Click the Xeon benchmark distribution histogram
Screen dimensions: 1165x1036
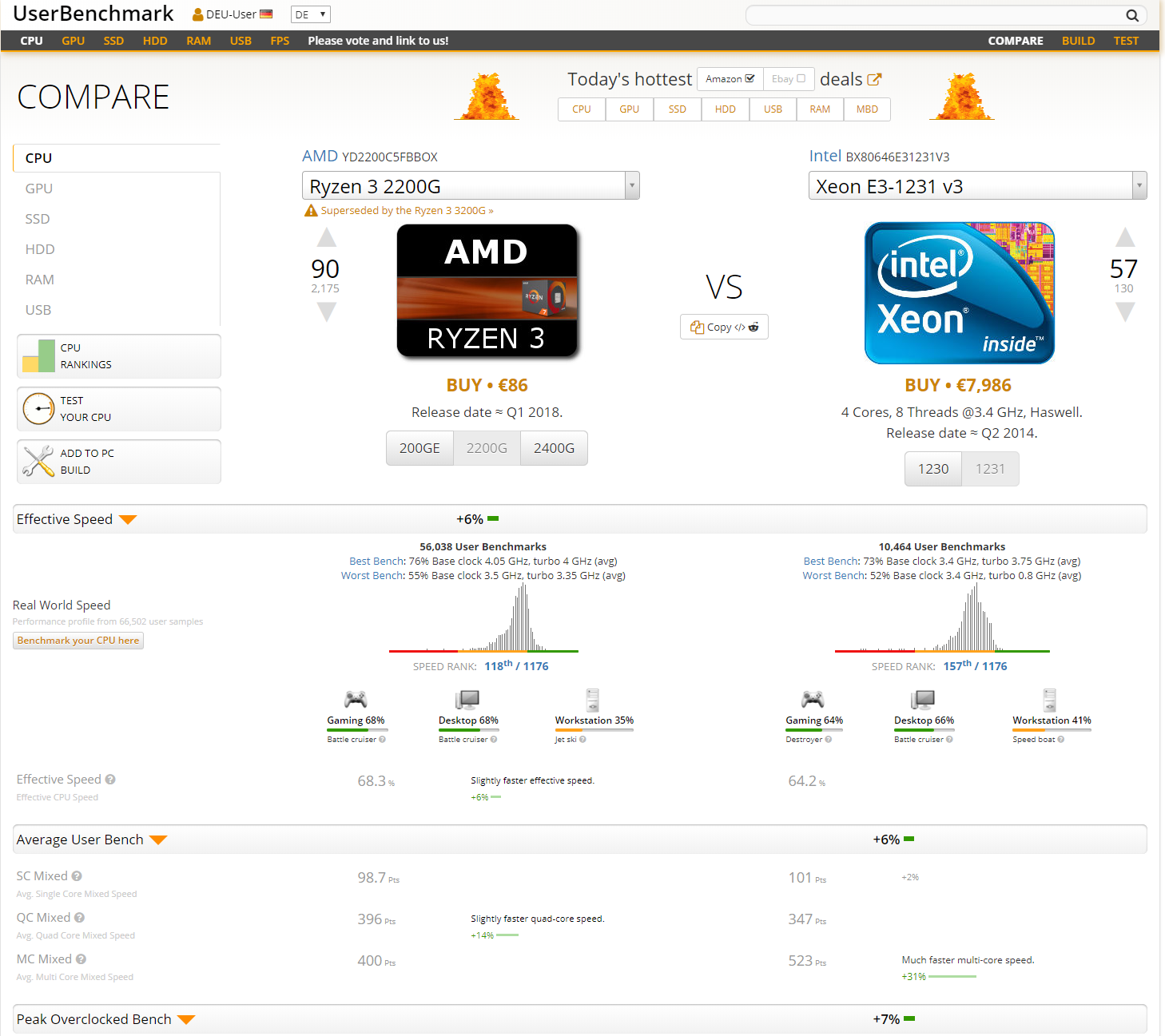(x=942, y=617)
